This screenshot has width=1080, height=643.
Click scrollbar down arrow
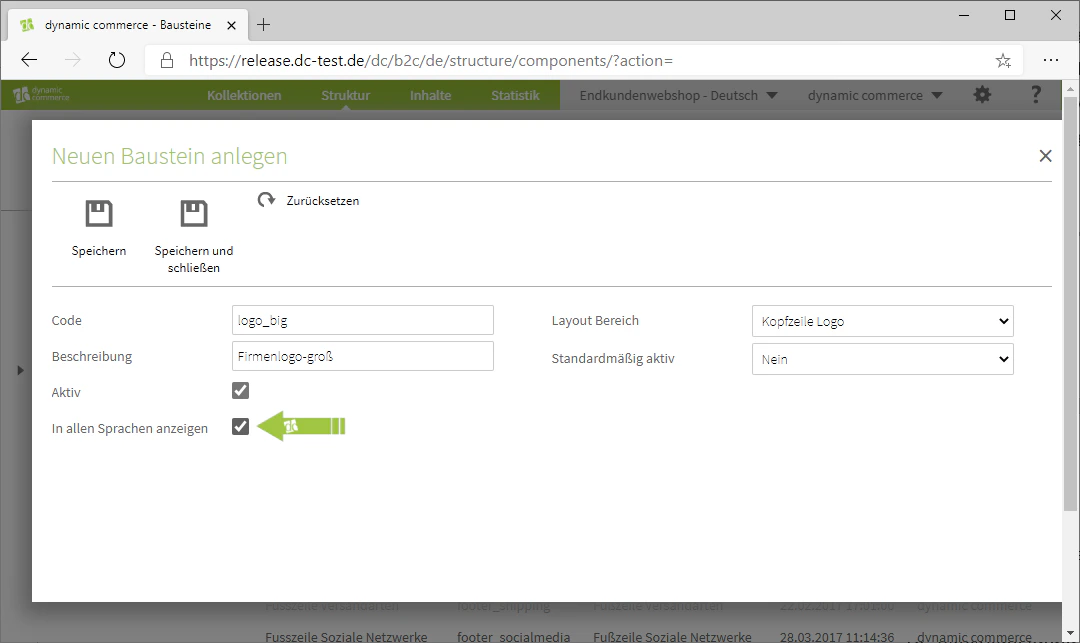coord(1070,632)
